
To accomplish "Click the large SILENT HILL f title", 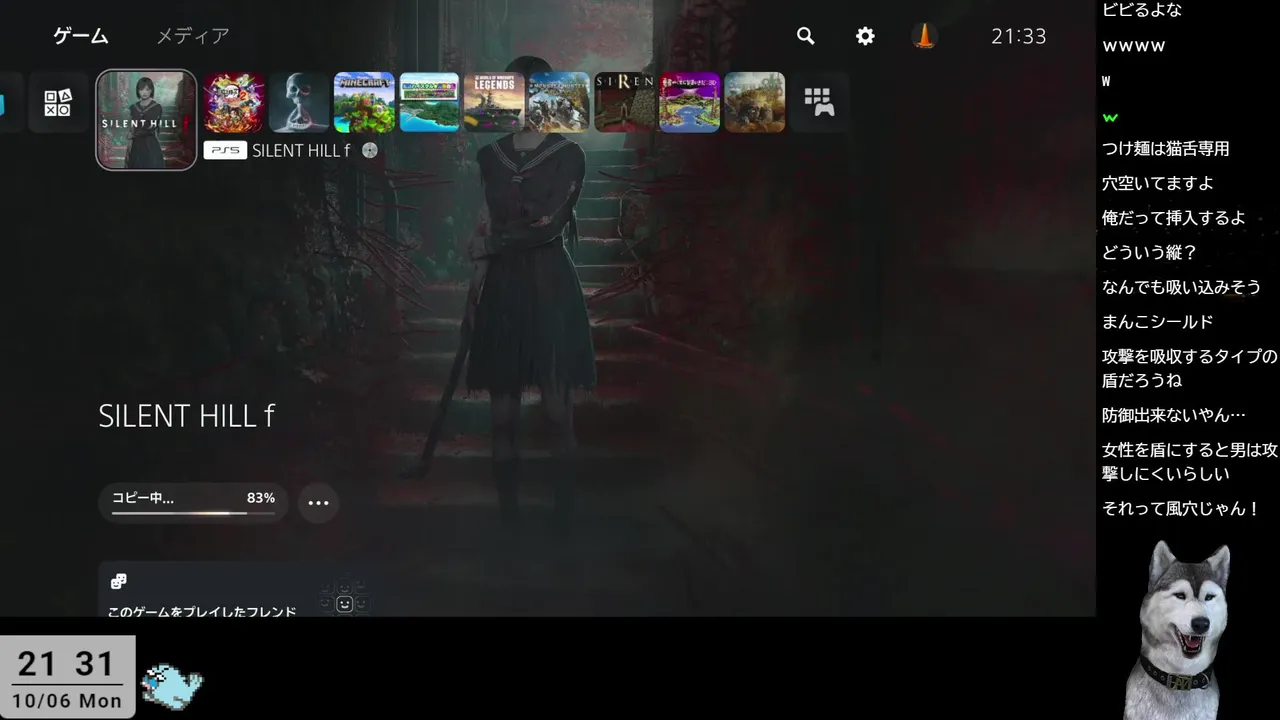I will pyautogui.click(x=186, y=416).
